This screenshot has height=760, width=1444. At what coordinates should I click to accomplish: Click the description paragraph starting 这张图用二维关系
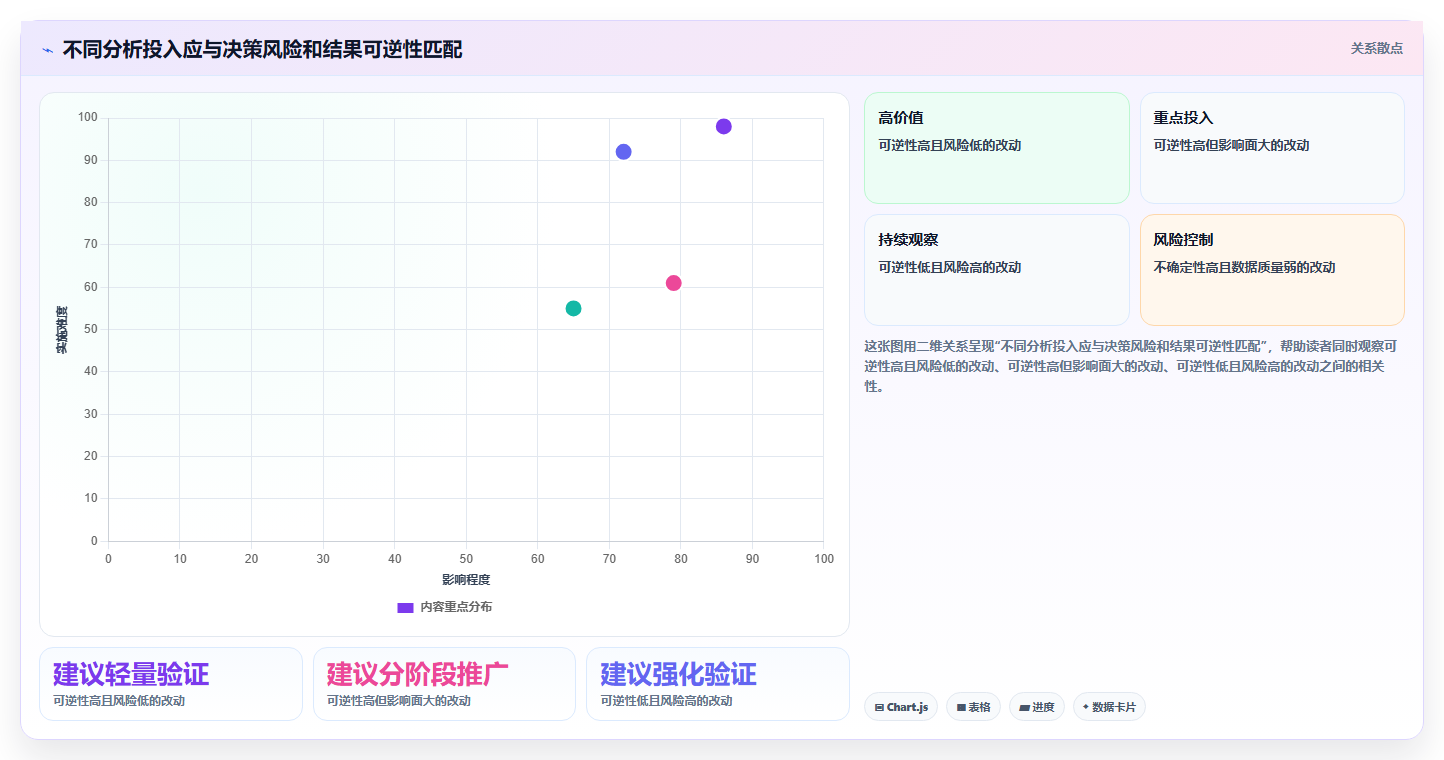[x=1129, y=366]
